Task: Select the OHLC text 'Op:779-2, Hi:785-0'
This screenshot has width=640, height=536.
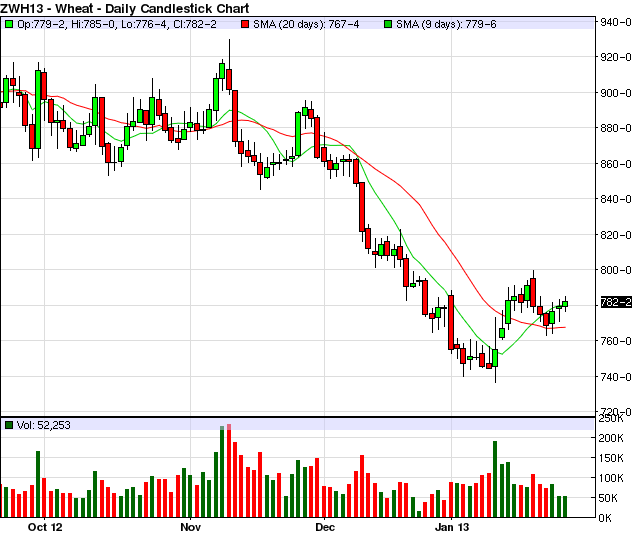Action: click(x=66, y=24)
